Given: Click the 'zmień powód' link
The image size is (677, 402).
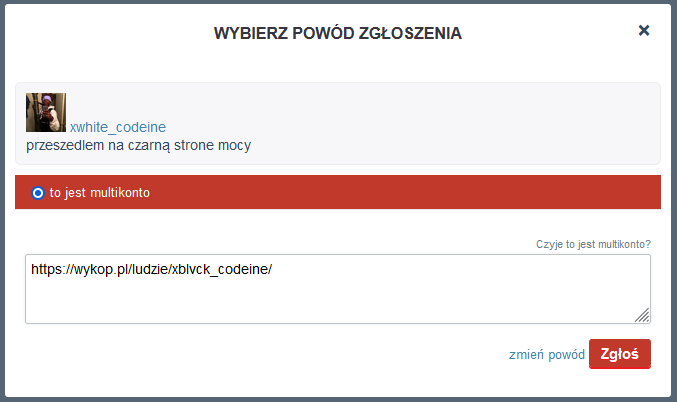Looking at the screenshot, I should (546, 354).
